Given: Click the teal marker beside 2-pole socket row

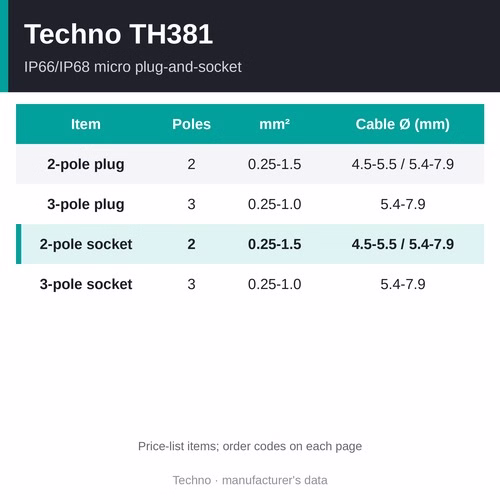Looking at the screenshot, I should [19, 244].
